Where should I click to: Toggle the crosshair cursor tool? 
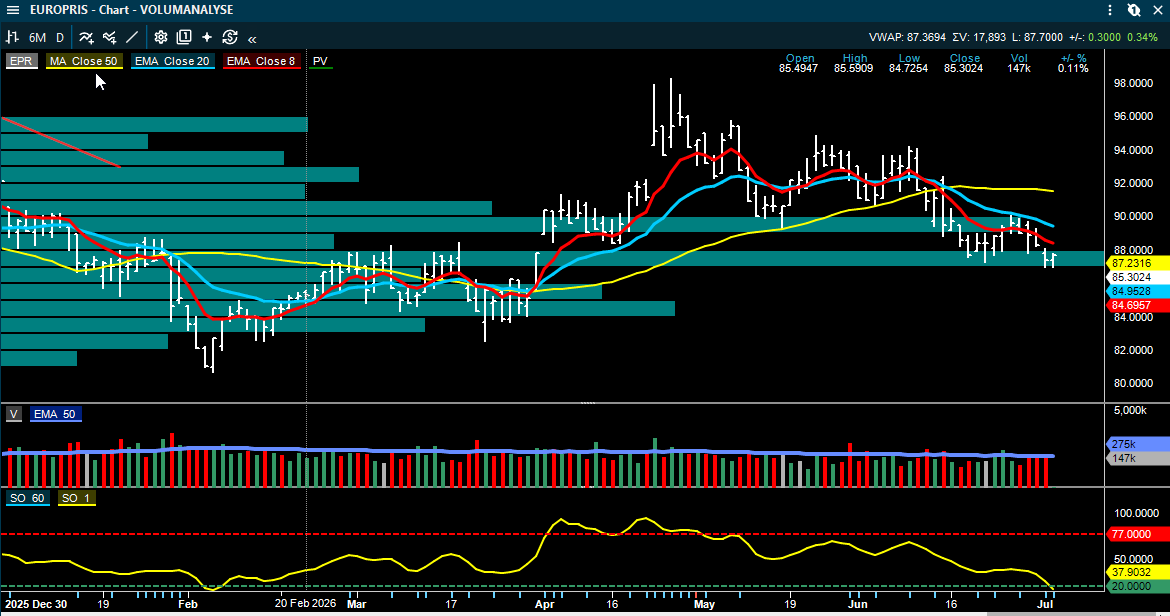(x=207, y=37)
